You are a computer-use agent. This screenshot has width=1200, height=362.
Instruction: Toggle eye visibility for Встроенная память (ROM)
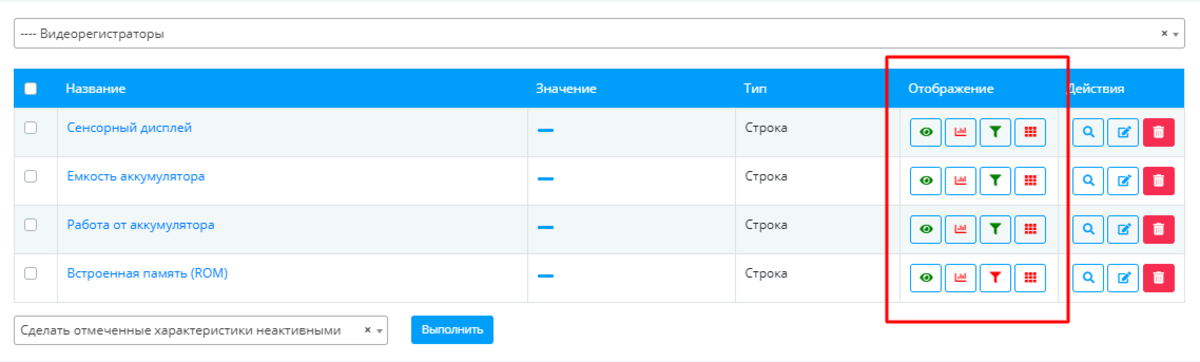[926, 278]
